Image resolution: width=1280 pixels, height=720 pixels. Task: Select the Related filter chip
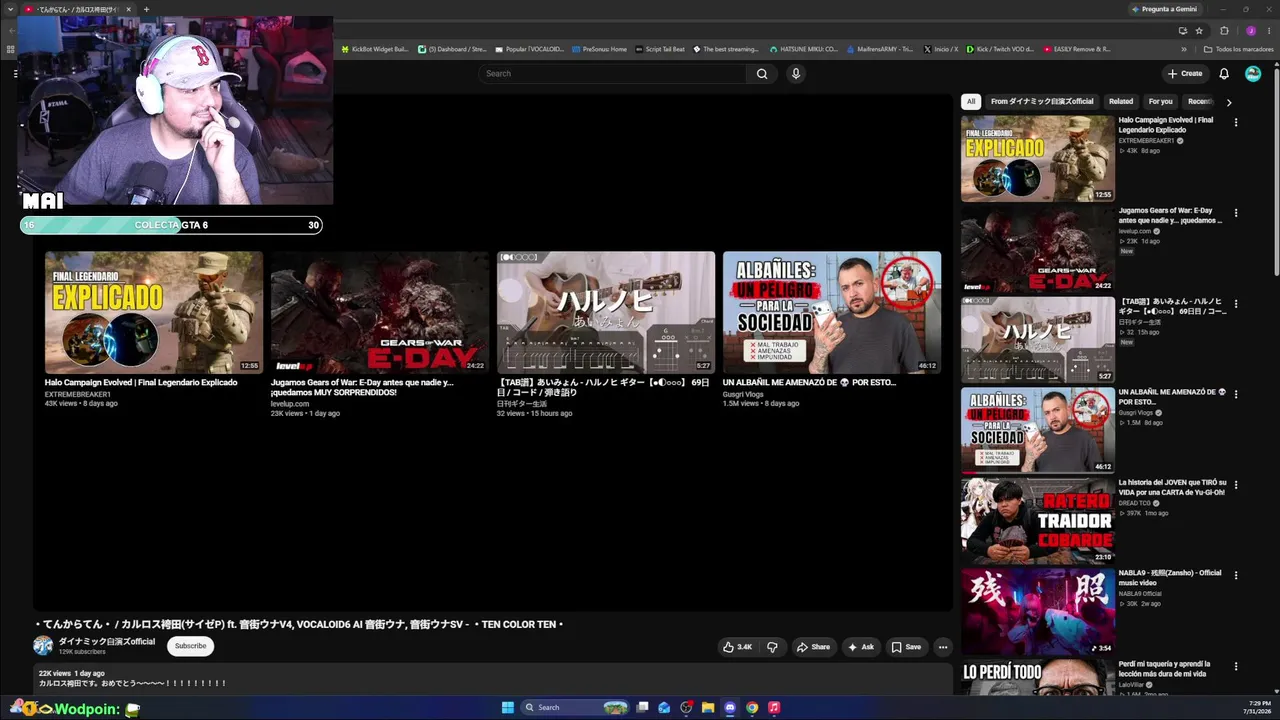[x=1121, y=101]
